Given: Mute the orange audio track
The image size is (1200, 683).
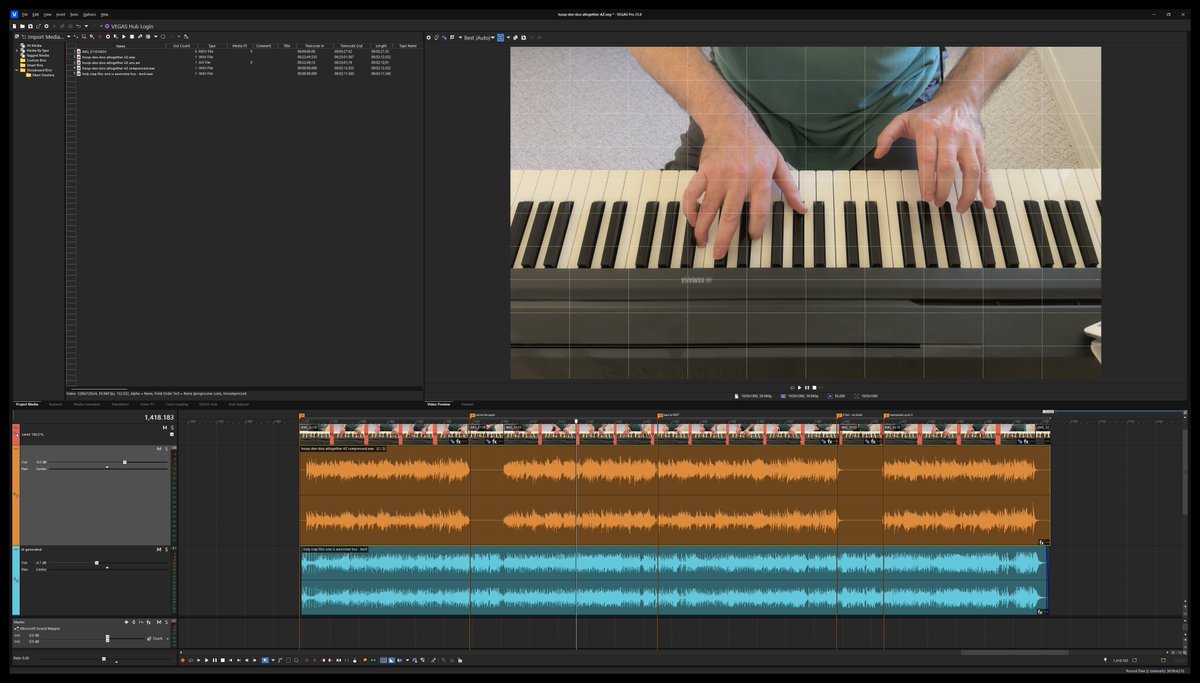Looking at the screenshot, I should pyautogui.click(x=159, y=449).
